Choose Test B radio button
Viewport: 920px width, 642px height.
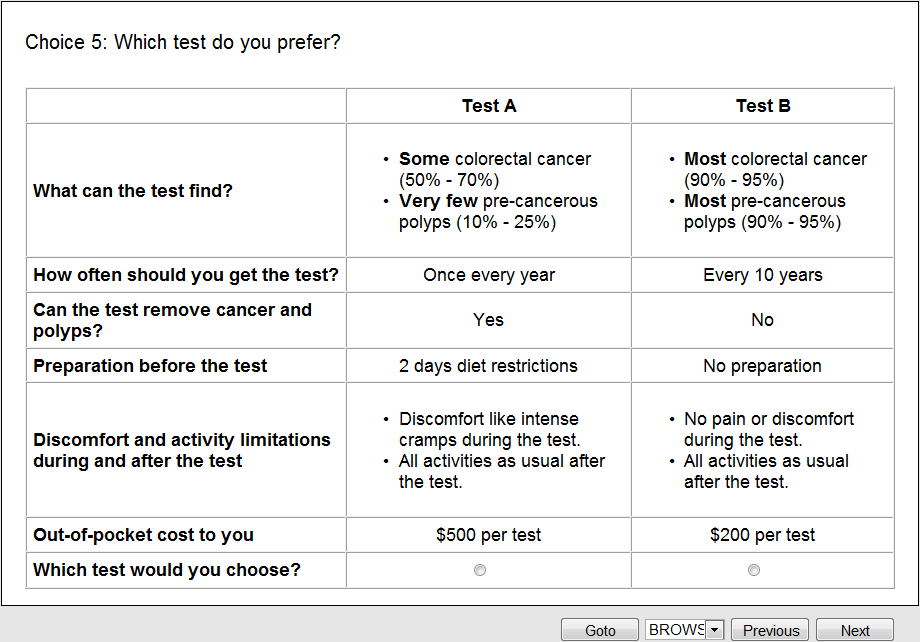tap(754, 570)
